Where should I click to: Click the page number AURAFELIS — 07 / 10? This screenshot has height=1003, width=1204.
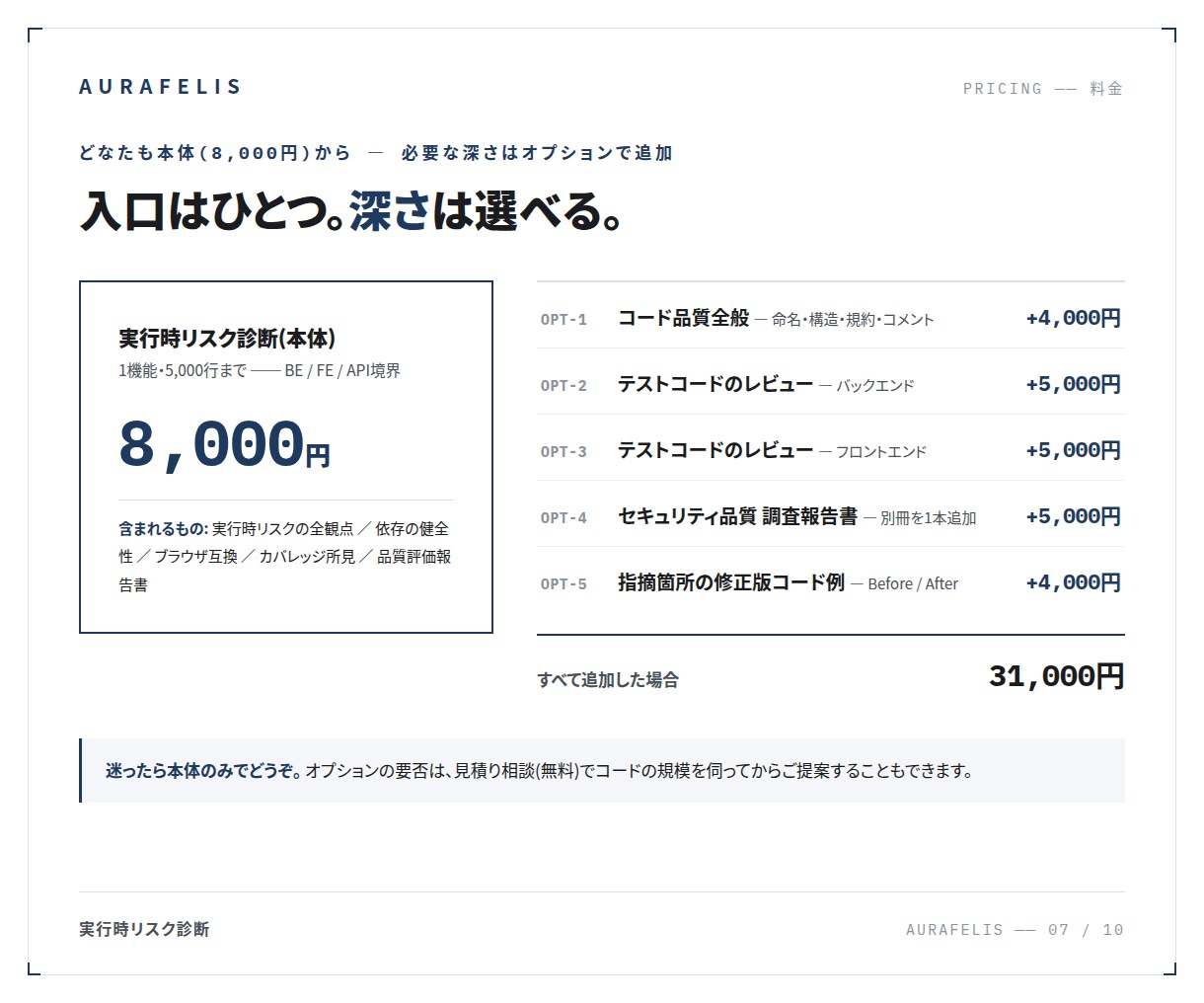1015,930
